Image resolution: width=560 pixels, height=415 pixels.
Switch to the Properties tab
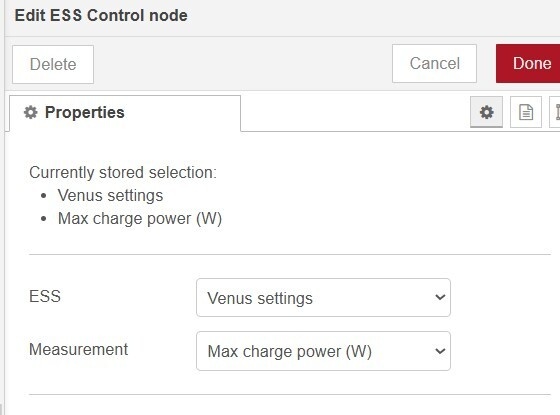point(125,113)
